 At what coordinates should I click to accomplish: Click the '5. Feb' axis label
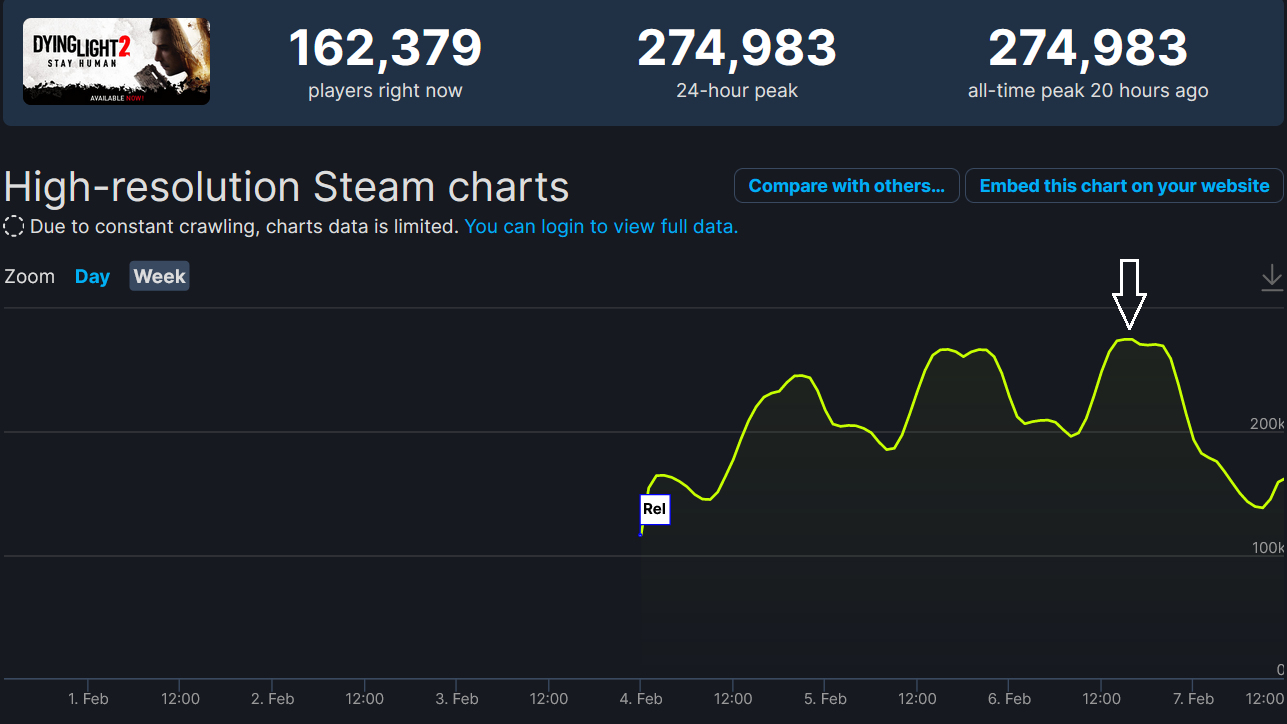(x=825, y=699)
